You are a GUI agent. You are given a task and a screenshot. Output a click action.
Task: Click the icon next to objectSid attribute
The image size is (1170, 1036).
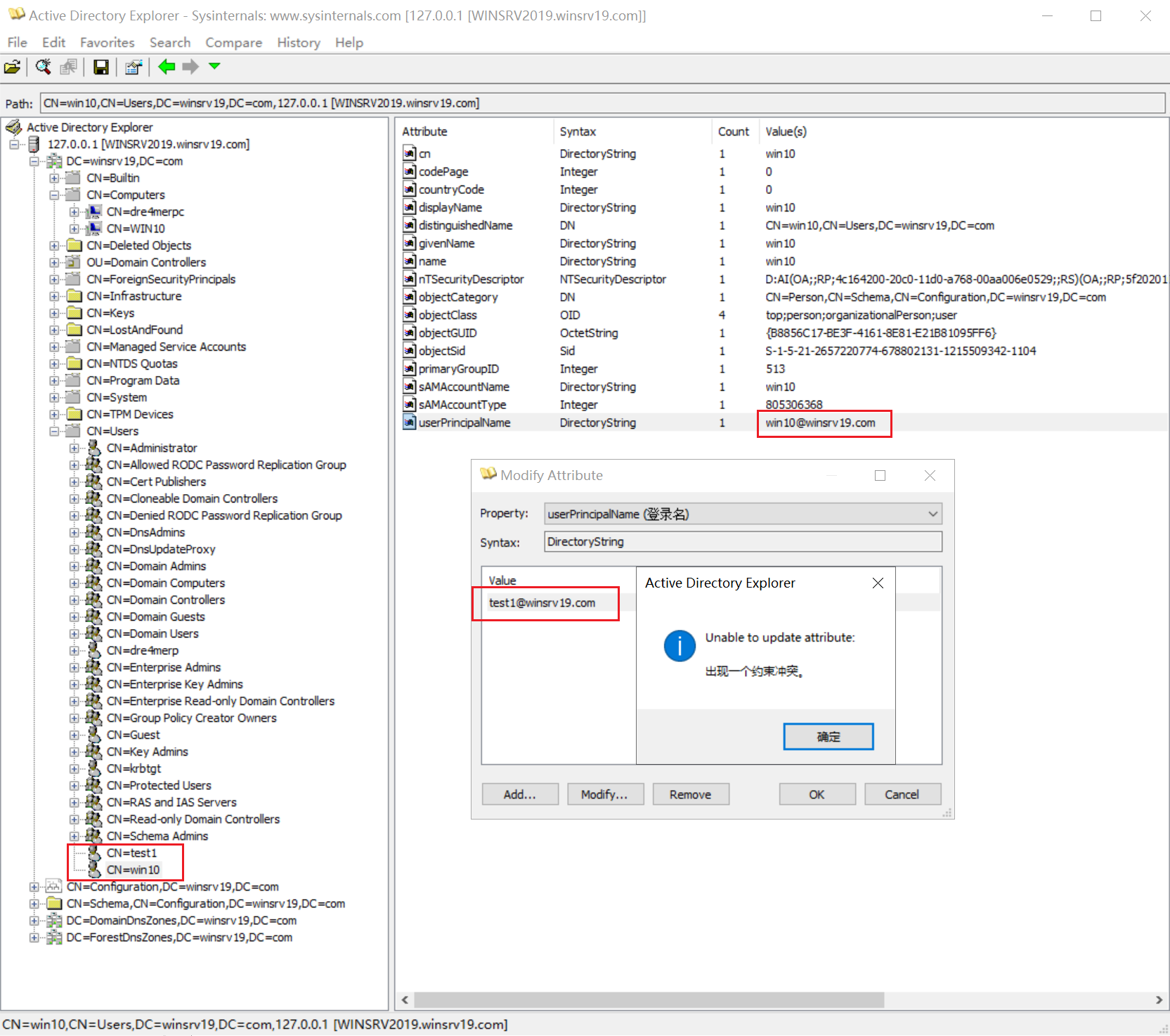[x=410, y=351]
